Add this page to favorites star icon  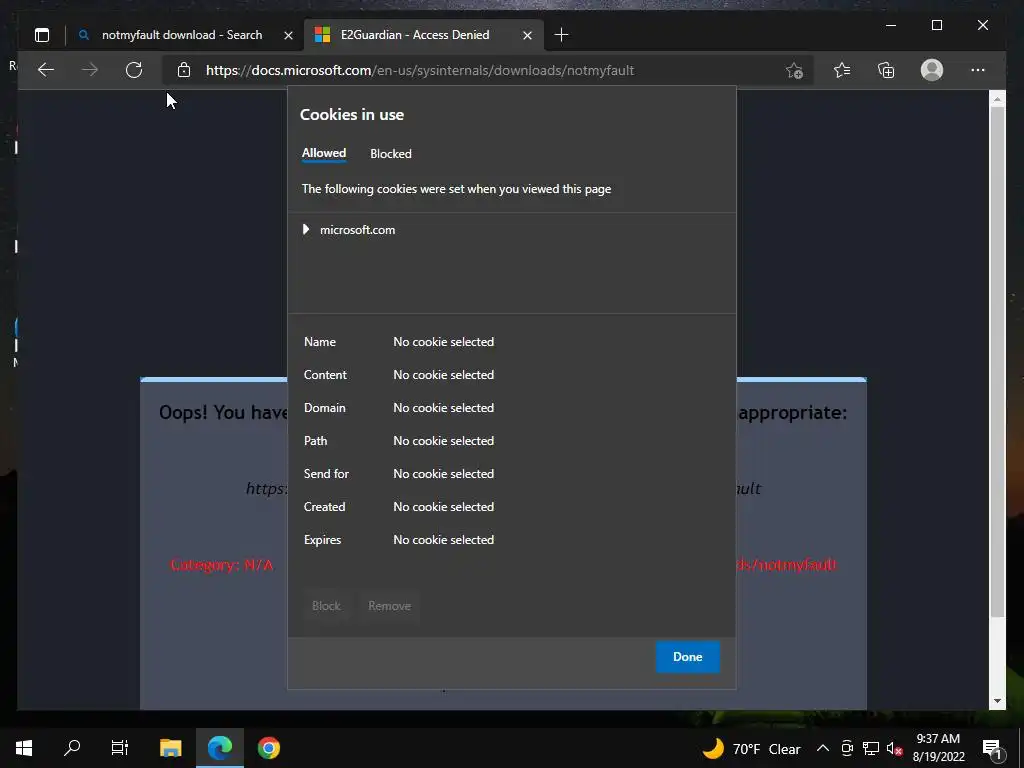794,70
